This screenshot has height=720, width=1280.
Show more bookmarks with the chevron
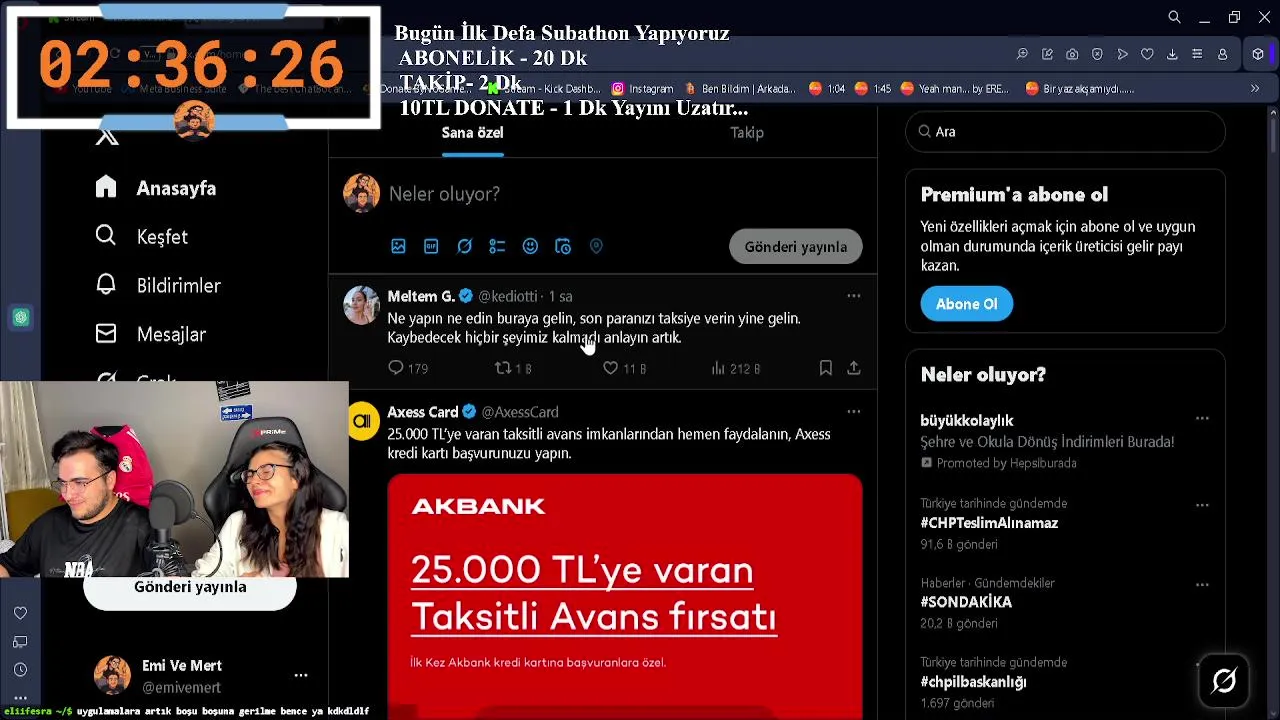1255,89
